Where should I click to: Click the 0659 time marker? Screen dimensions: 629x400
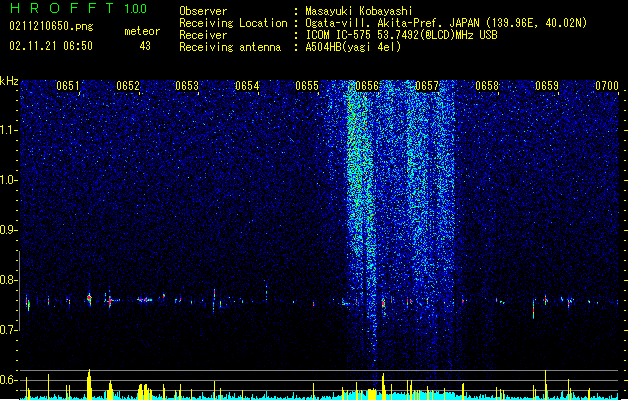point(547,86)
